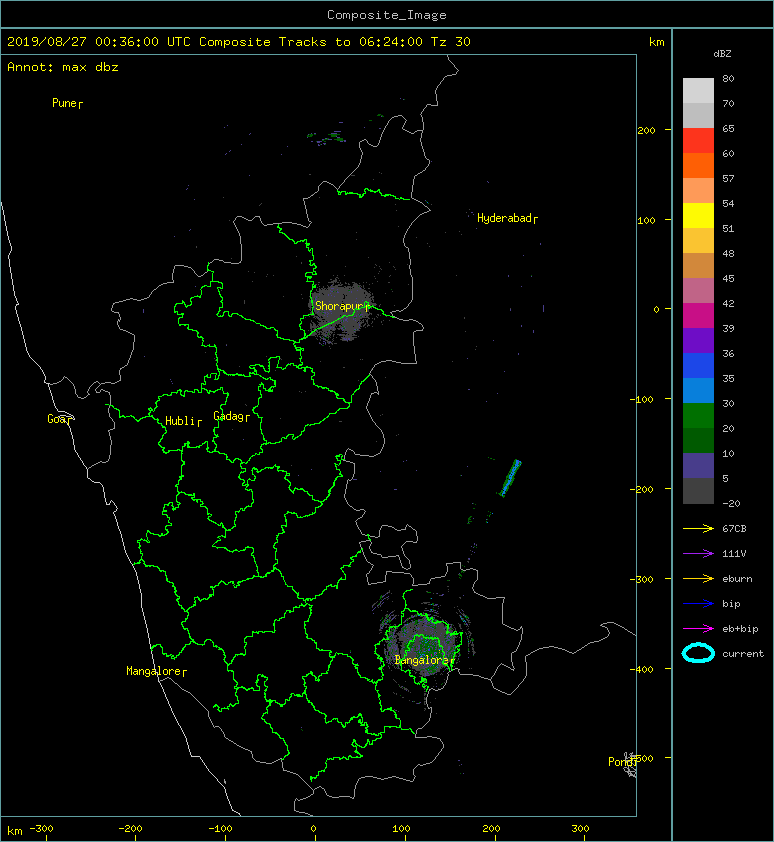
Task: Click the dBZ legend heading
Action: click(x=722, y=54)
